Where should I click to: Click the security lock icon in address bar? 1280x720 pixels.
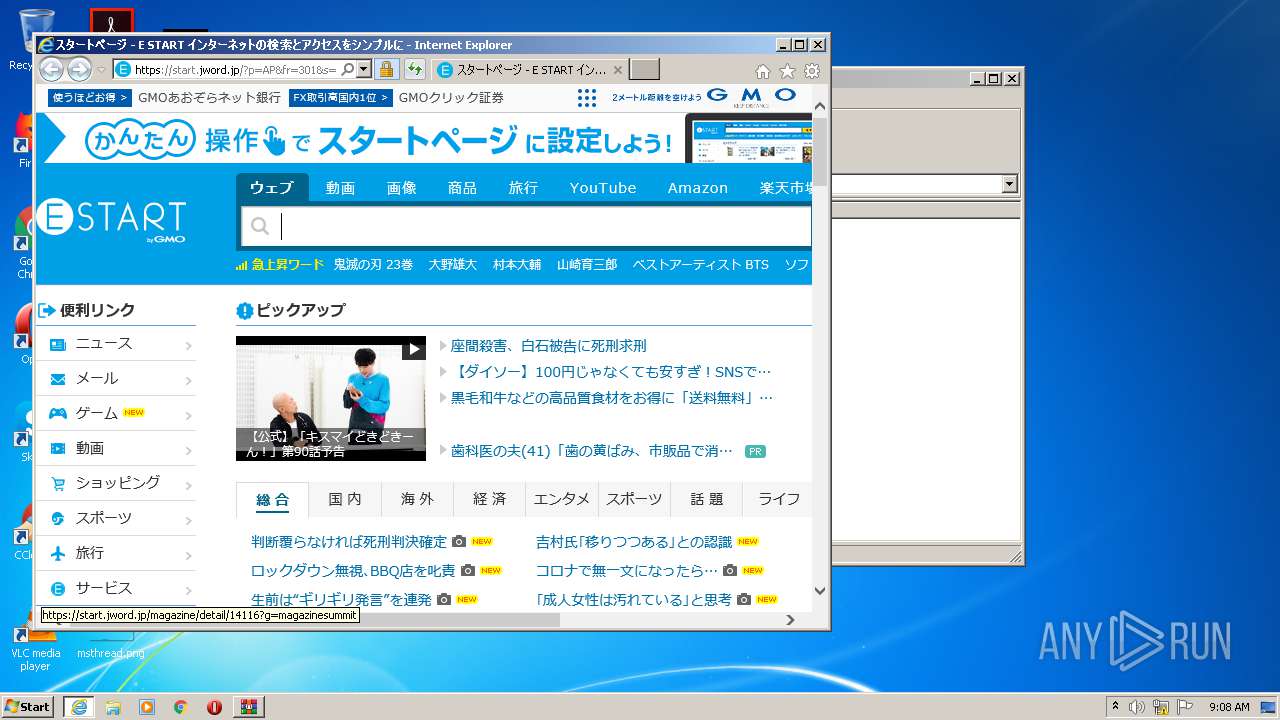point(386,69)
